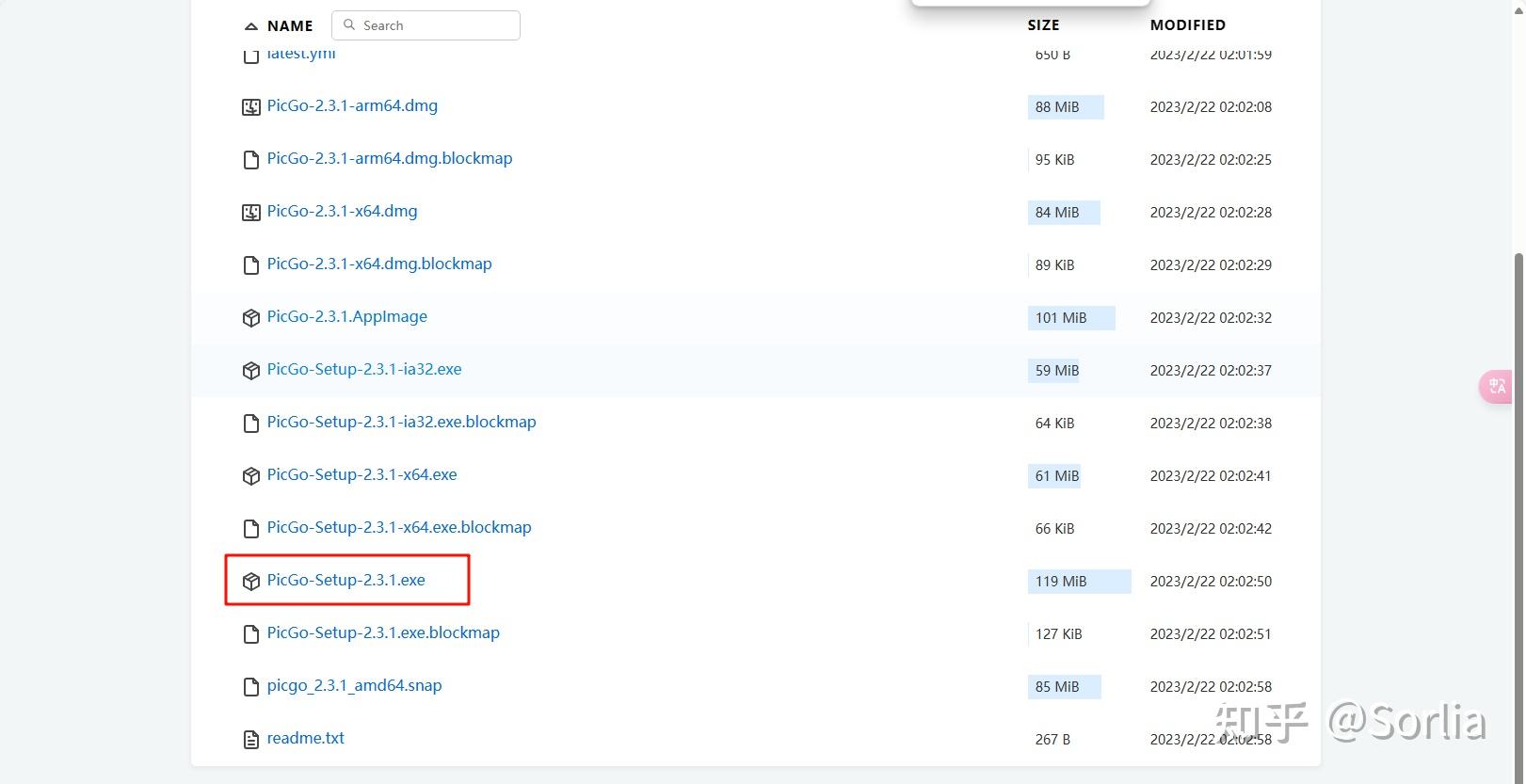1526x784 pixels.
Task: Focus the Search input field
Action: (426, 25)
